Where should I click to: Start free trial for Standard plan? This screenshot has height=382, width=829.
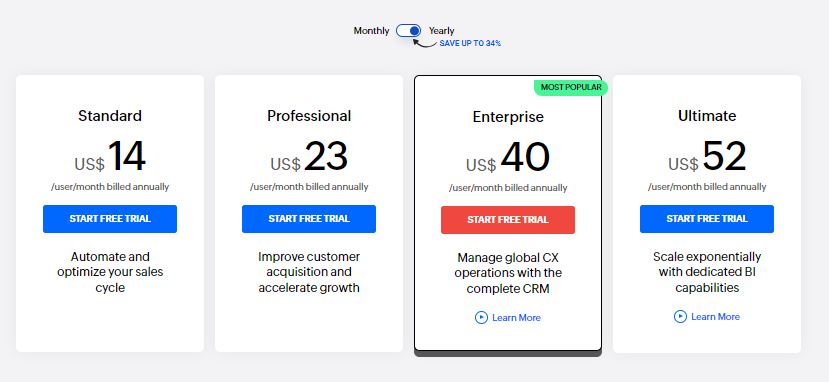coord(110,219)
